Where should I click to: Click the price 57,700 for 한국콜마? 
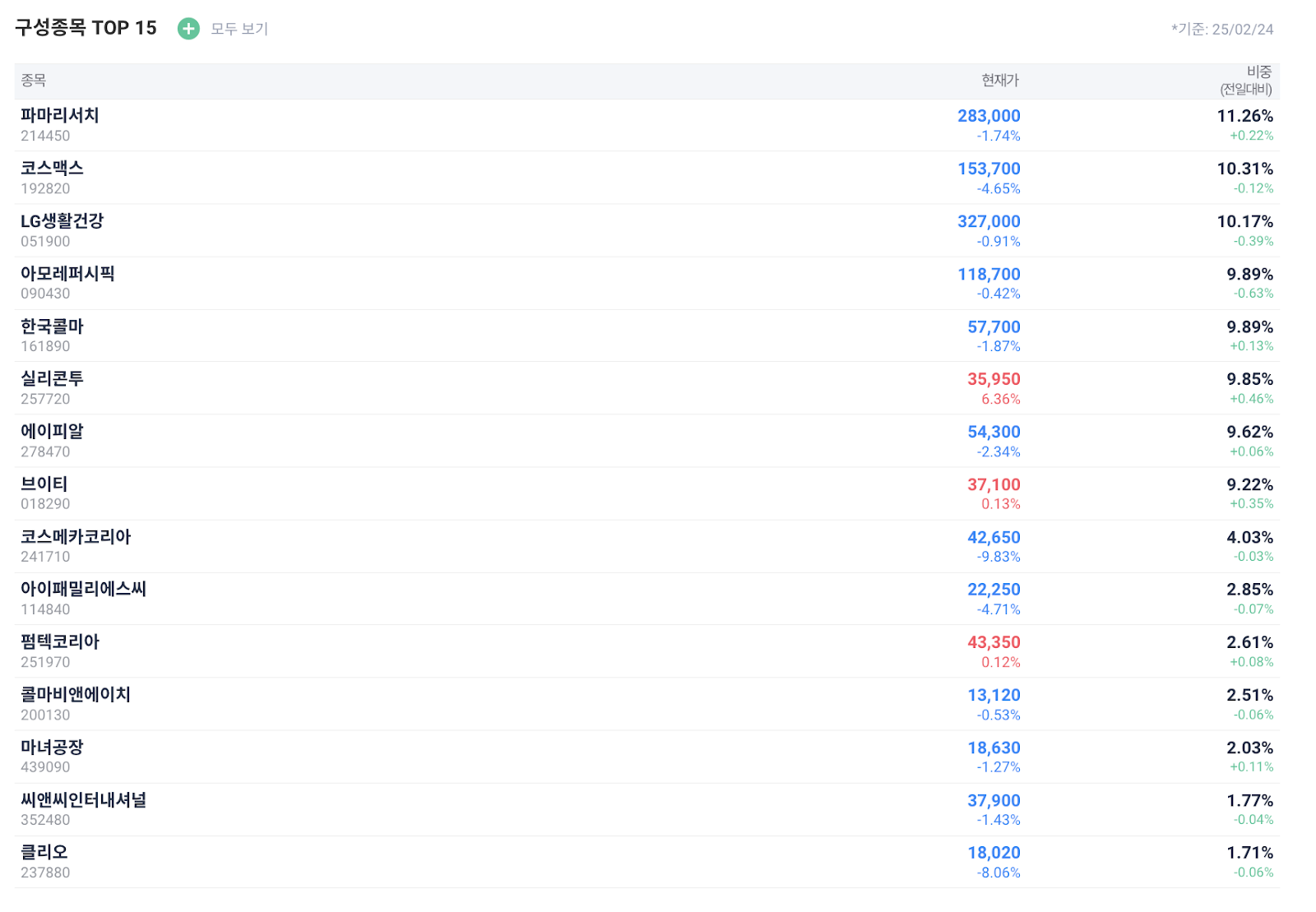(994, 326)
